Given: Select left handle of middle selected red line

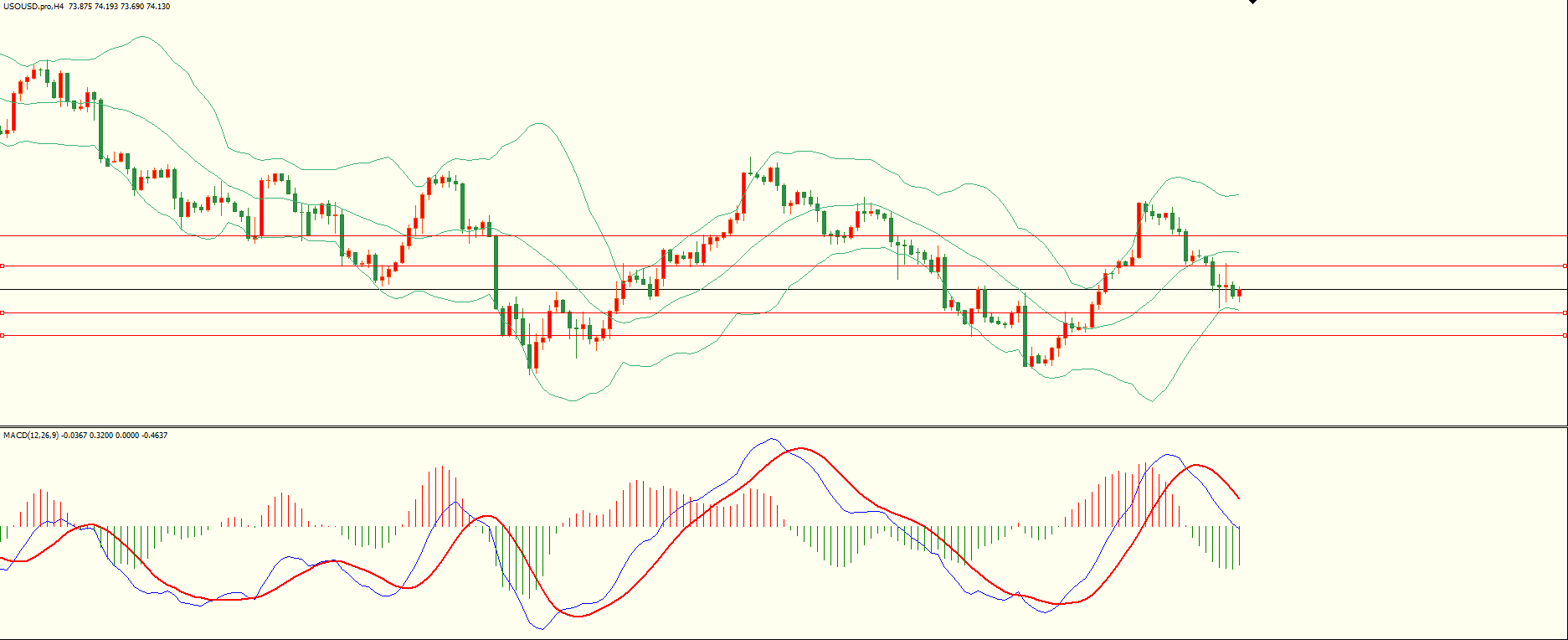Looking at the screenshot, I should pyautogui.click(x=2, y=312).
